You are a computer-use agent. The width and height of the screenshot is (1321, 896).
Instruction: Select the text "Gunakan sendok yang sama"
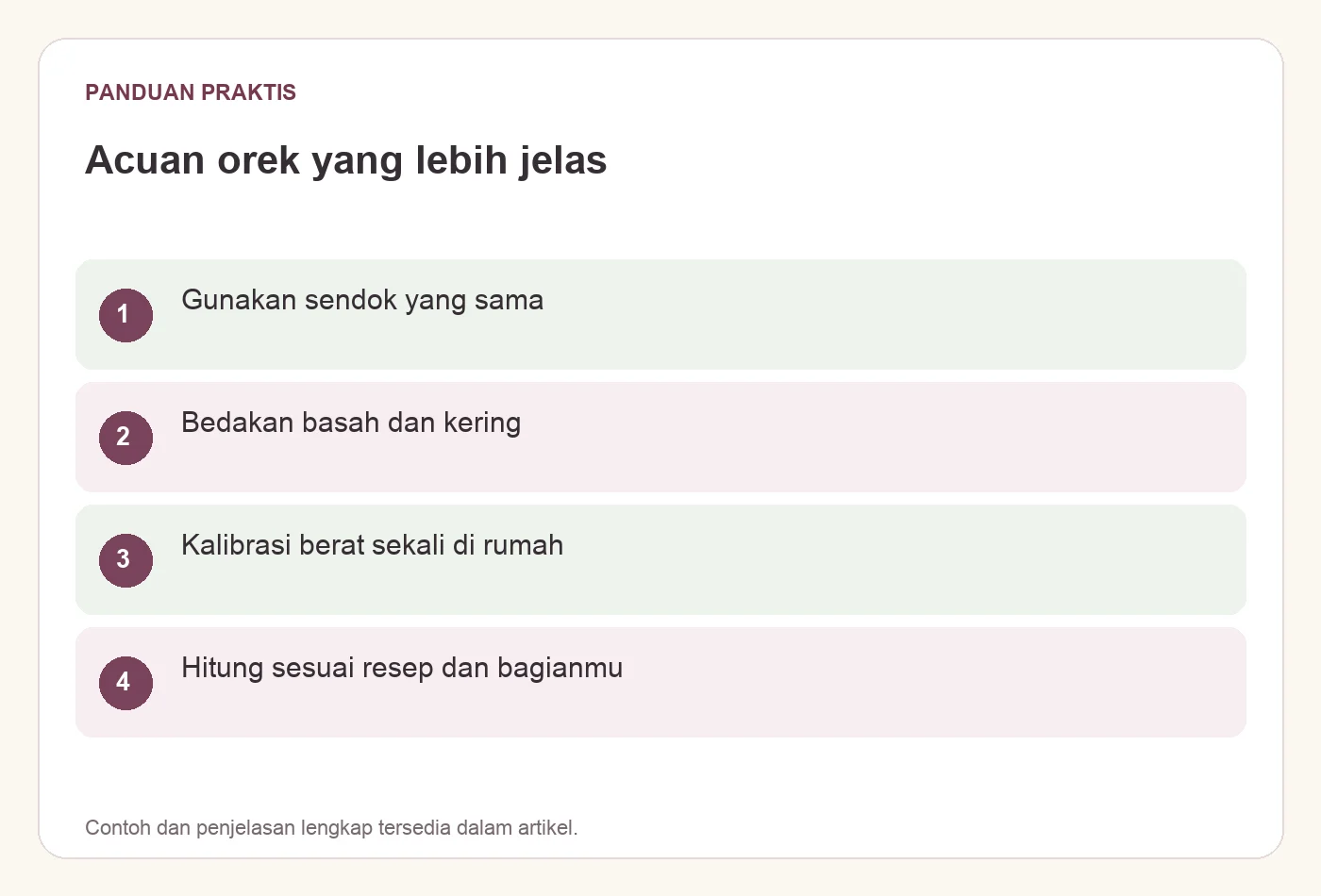click(362, 300)
